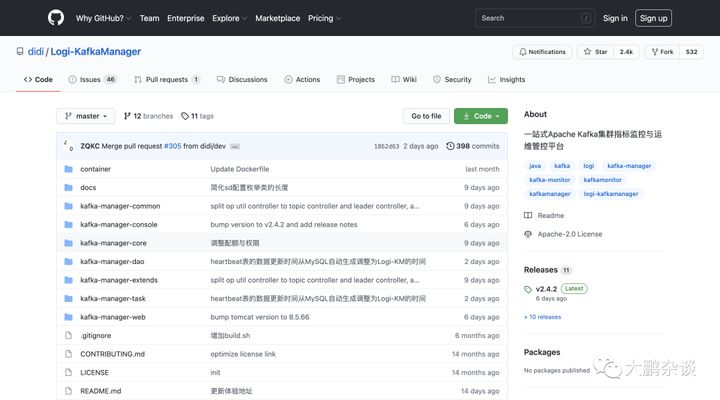This screenshot has width=720, height=400.
Task: View the 398 commits history
Action: click(473, 146)
